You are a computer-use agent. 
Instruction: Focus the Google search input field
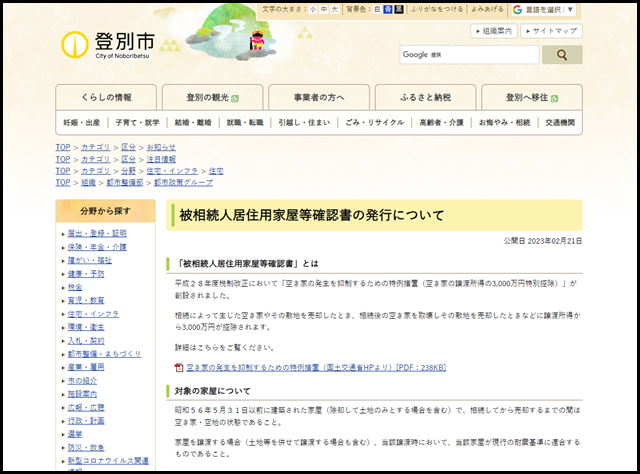[x=469, y=55]
